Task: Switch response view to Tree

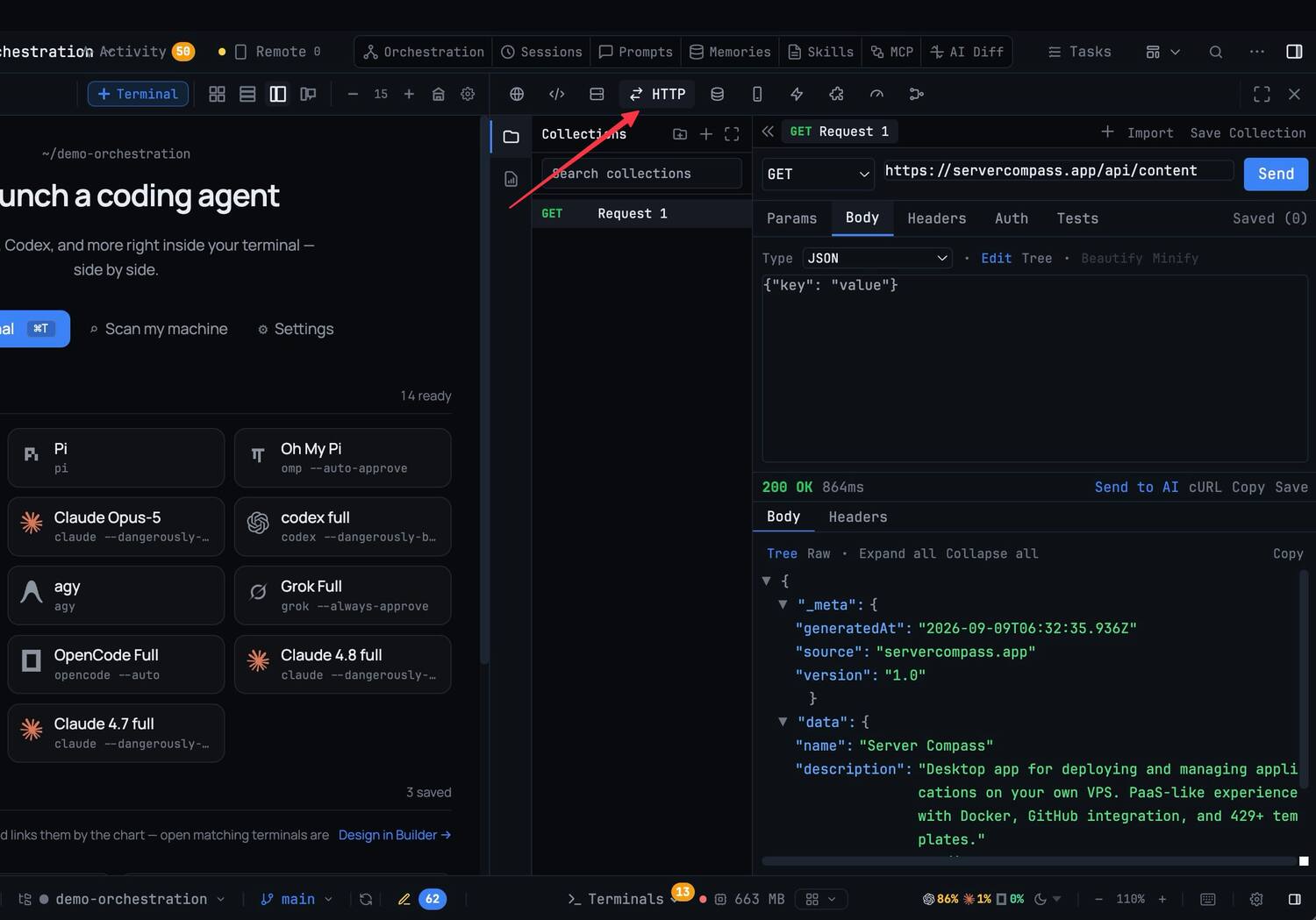Action: click(x=782, y=553)
